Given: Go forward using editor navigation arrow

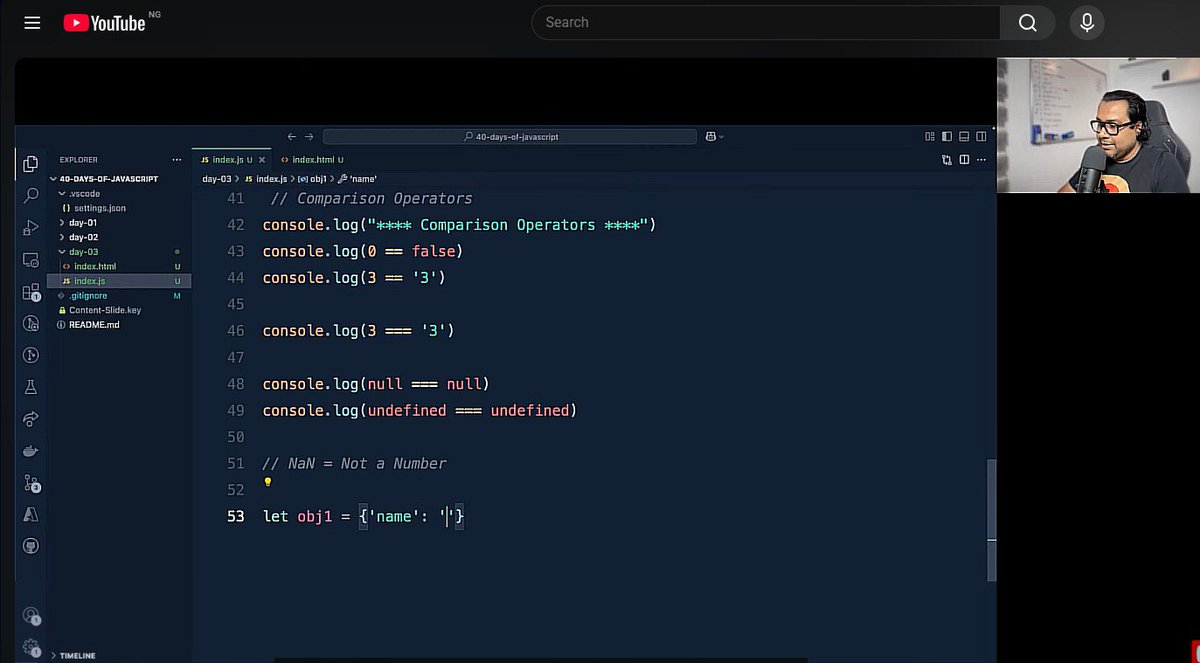Looking at the screenshot, I should (309, 136).
